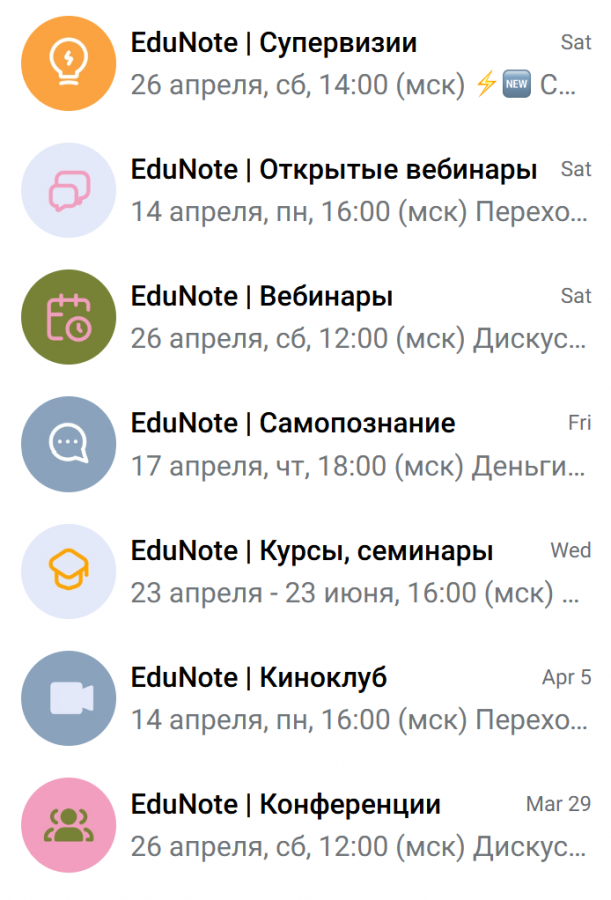611x900 pixels.
Task: Click the lightning emoji in Супервизии preview
Action: coord(486,84)
